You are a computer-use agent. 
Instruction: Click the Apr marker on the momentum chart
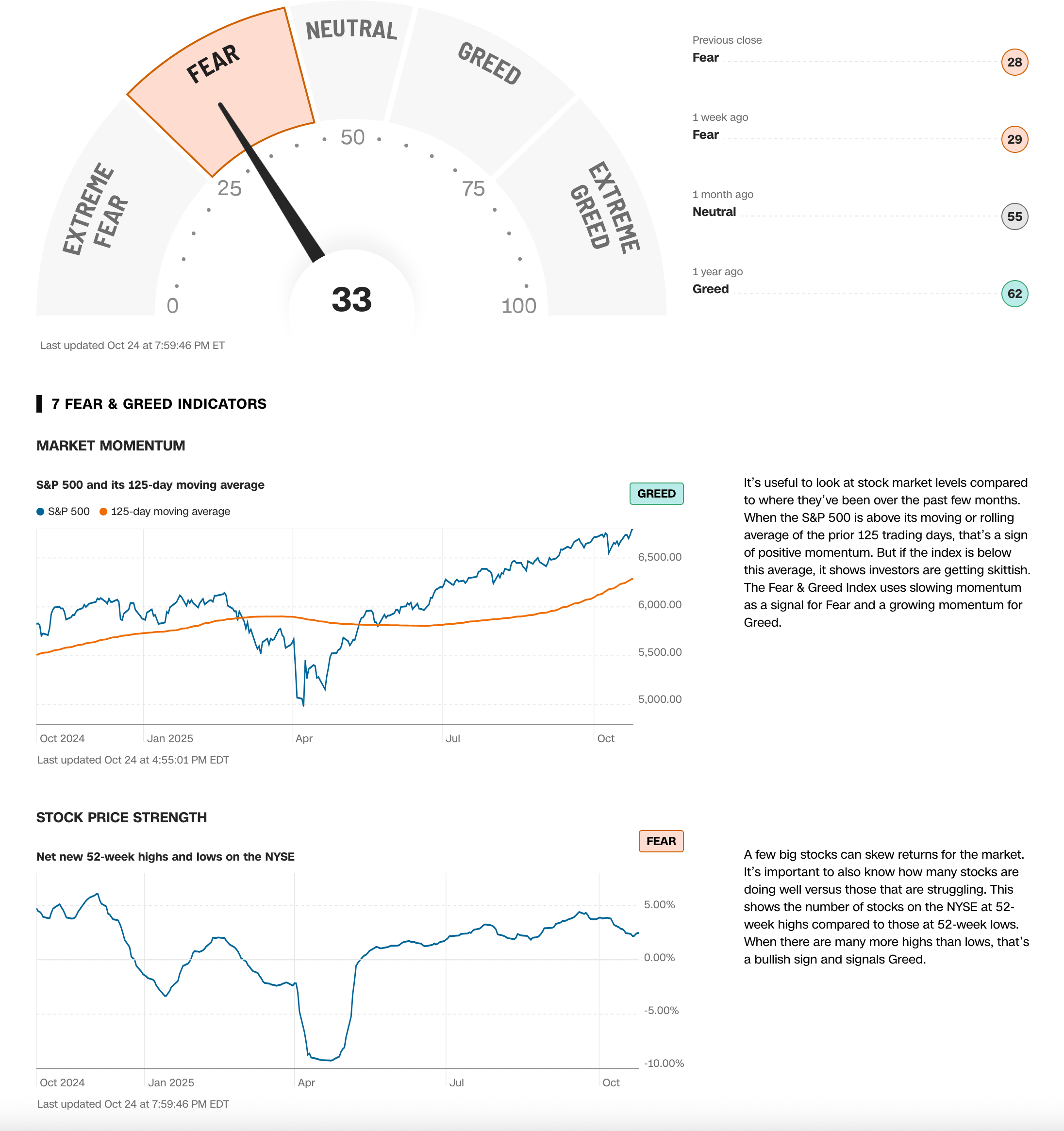(x=304, y=738)
